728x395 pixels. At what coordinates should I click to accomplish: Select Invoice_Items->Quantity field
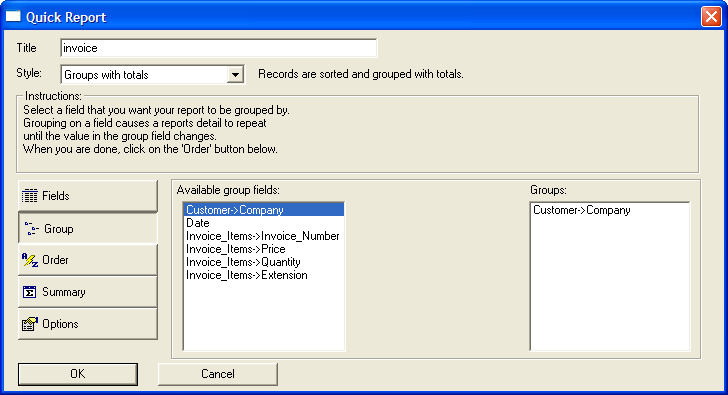click(x=264, y=262)
